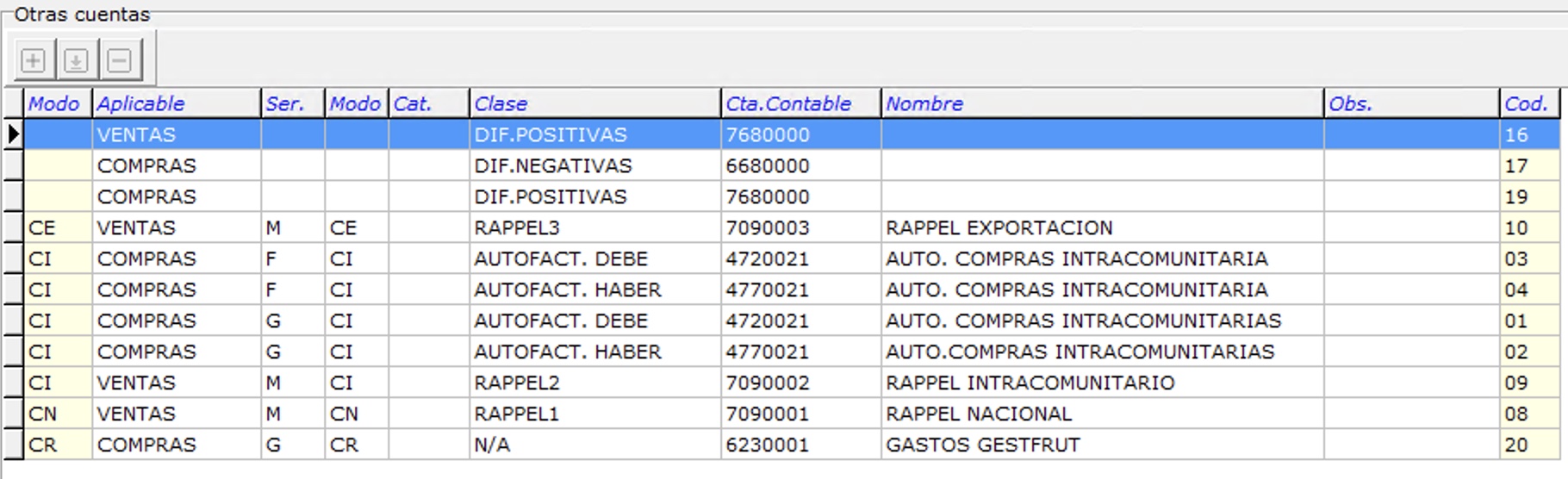Click the delete row minus icon
The width and height of the screenshot is (1568, 479).
tap(119, 61)
